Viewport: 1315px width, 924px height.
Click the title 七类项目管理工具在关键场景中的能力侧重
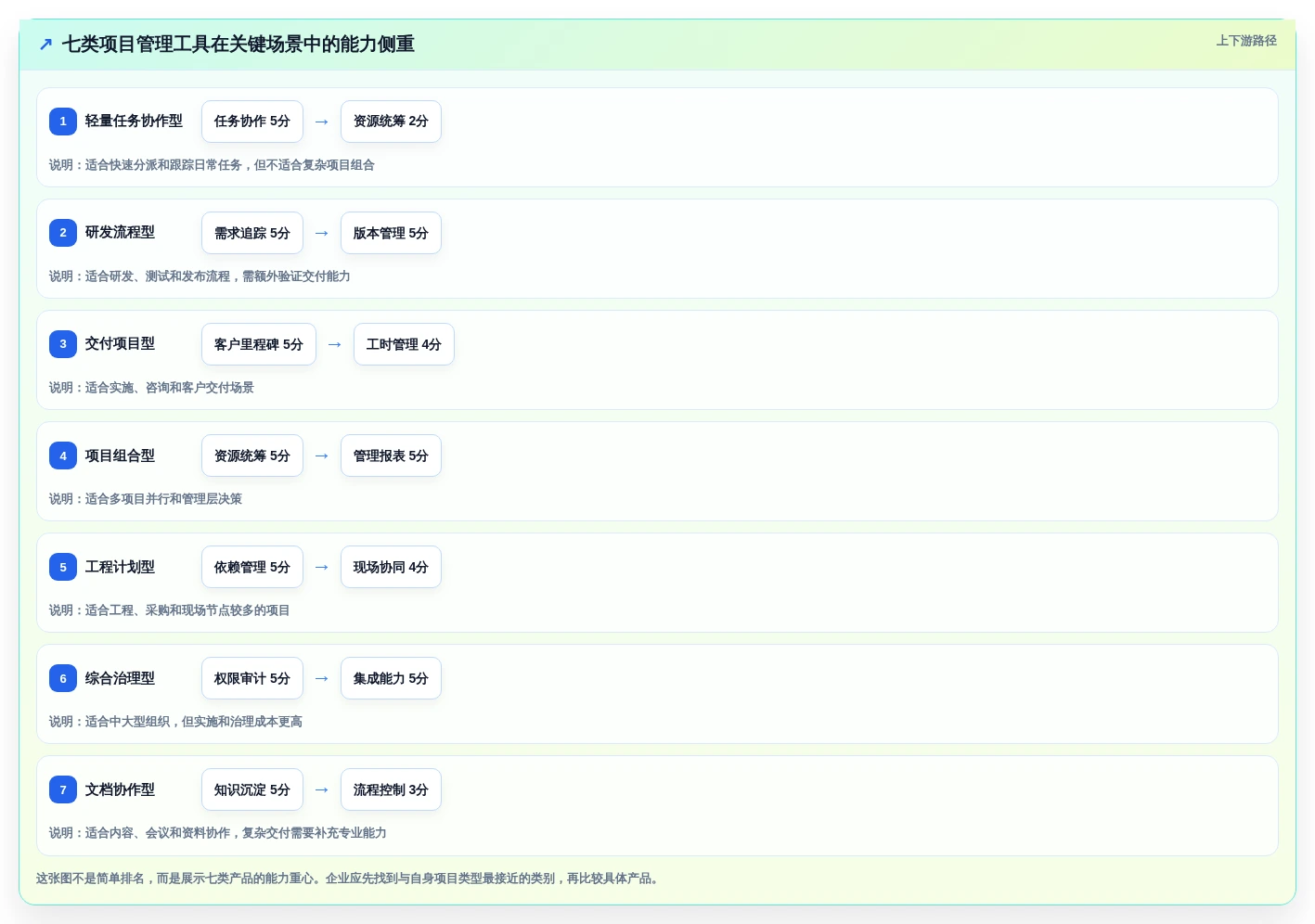click(239, 45)
